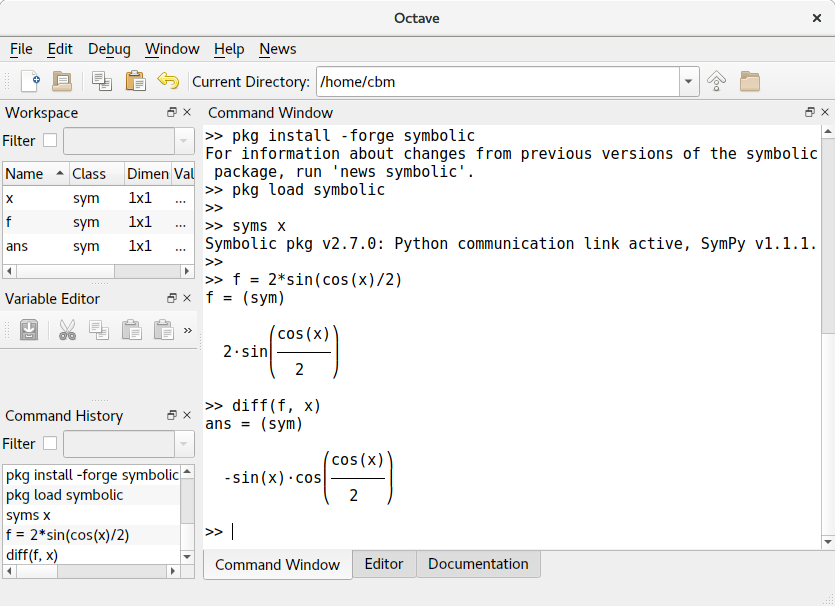Create a new script using the toolbar icon
The image size is (835, 606).
point(30,81)
